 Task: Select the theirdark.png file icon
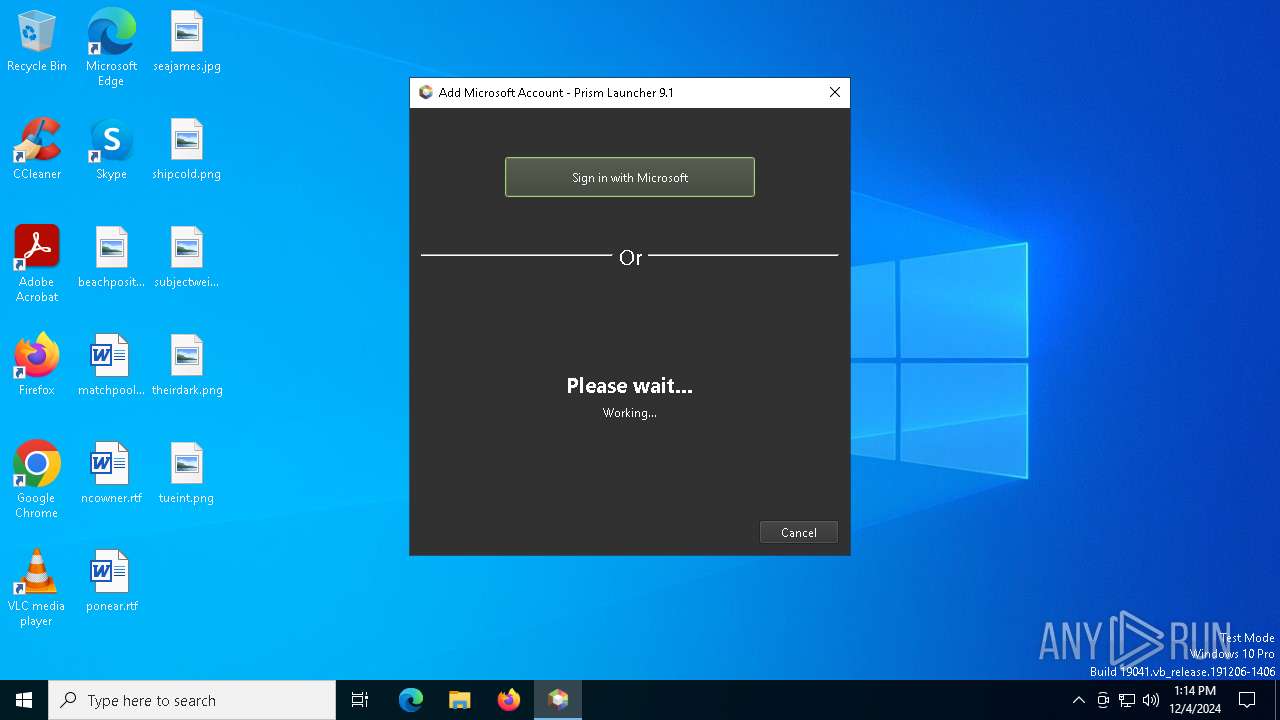[x=187, y=365]
